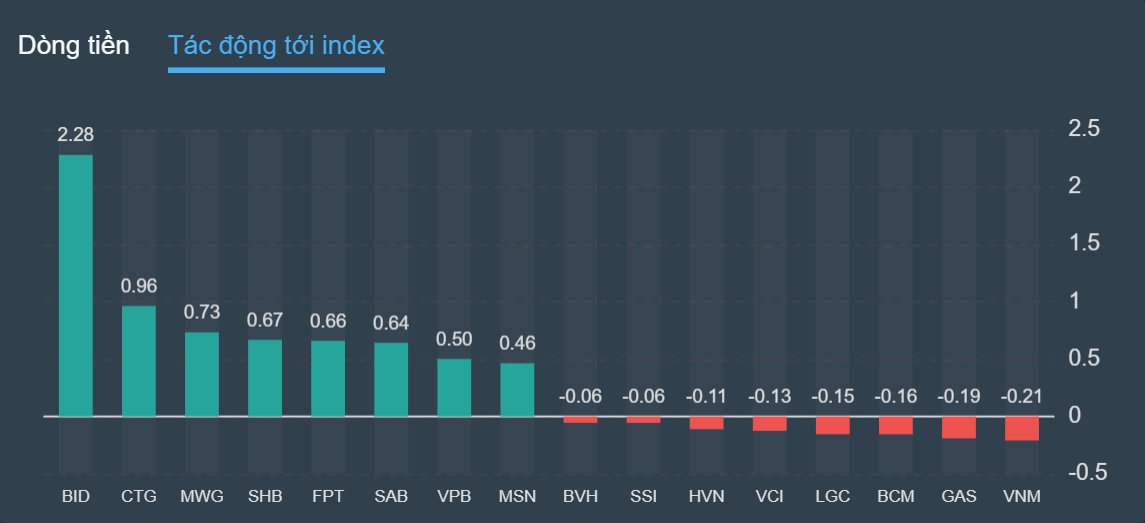Click the VCI red bar
The height and width of the screenshot is (523, 1145).
[x=770, y=423]
